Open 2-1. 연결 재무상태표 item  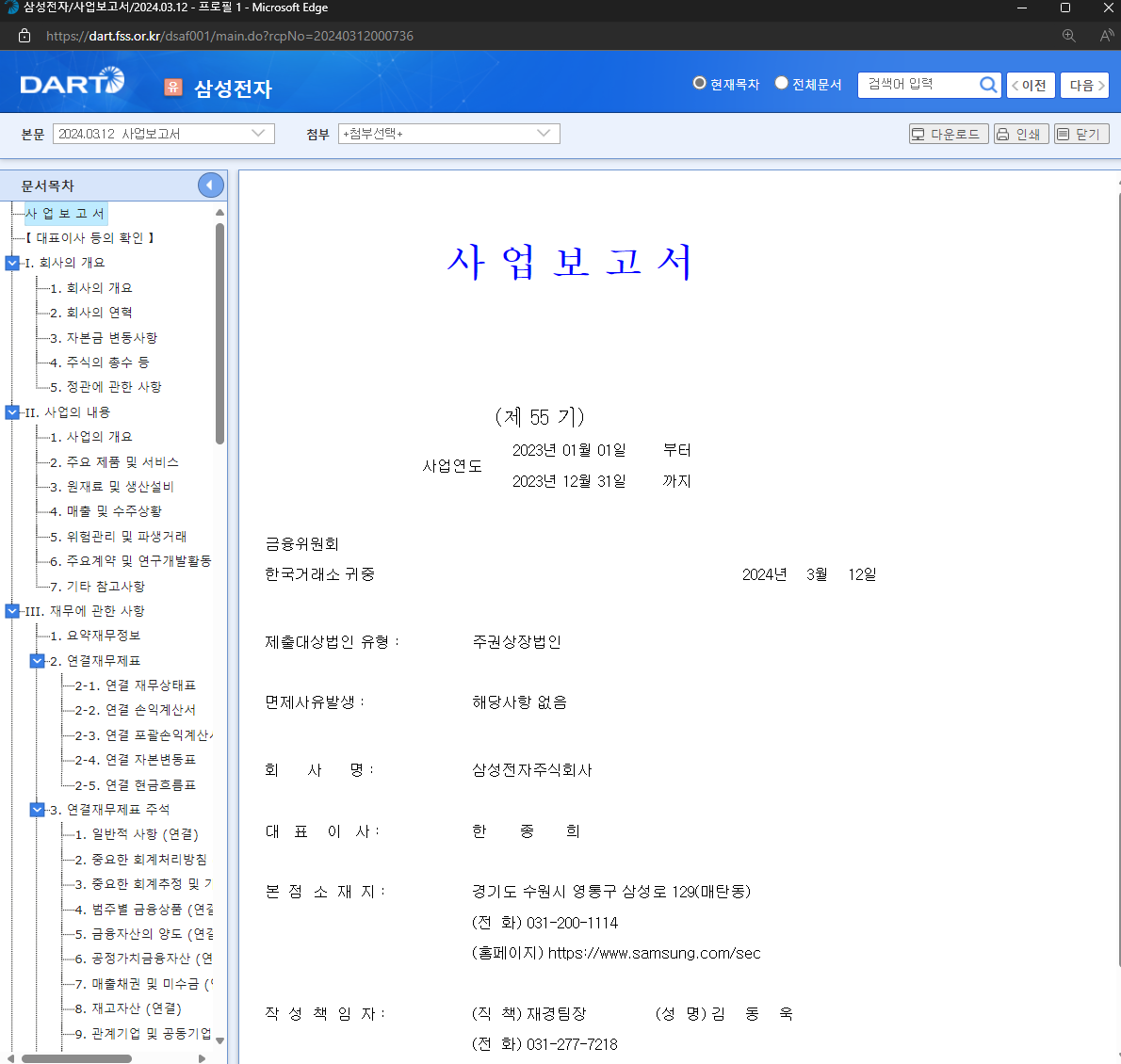click(x=135, y=685)
